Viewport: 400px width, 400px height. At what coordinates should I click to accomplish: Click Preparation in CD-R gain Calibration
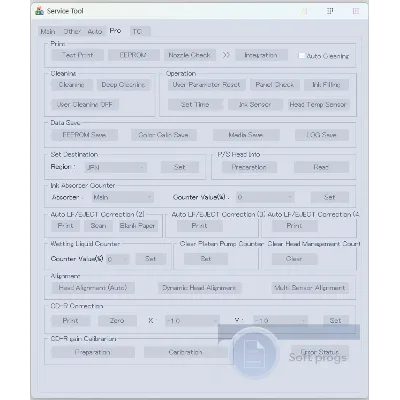(93, 352)
